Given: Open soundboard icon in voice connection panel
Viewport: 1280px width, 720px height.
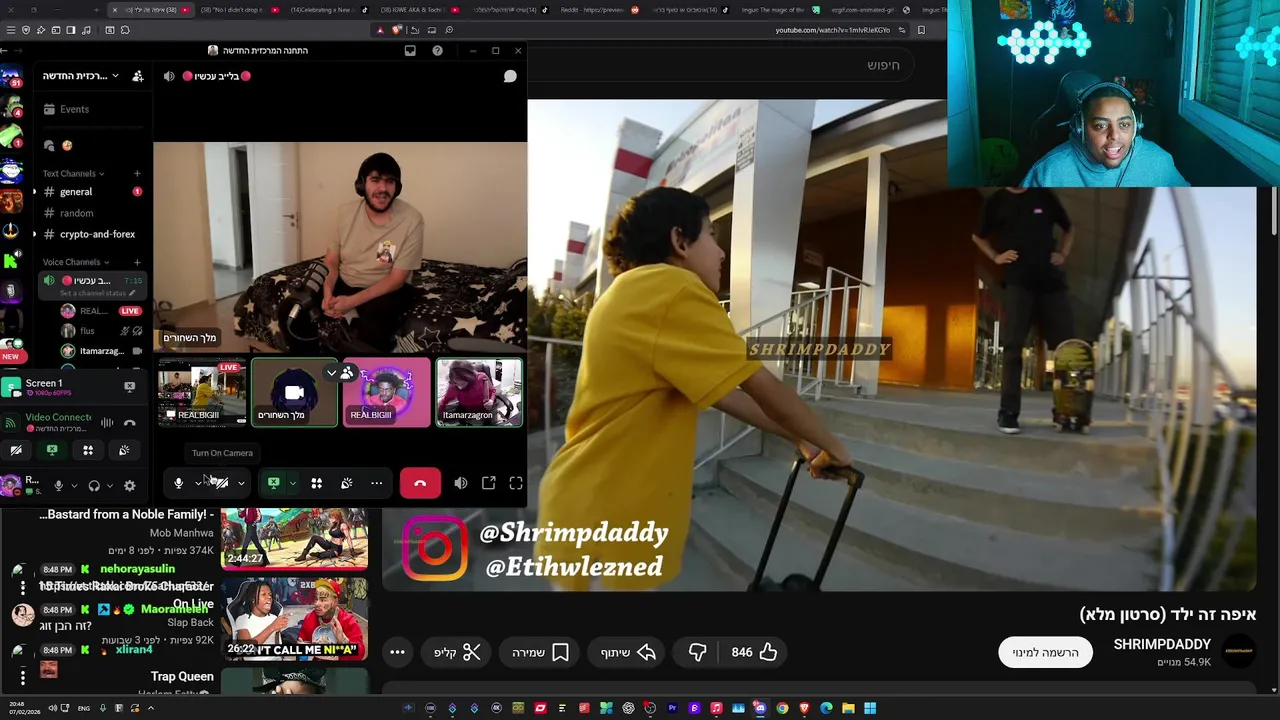Looking at the screenshot, I should pos(124,450).
